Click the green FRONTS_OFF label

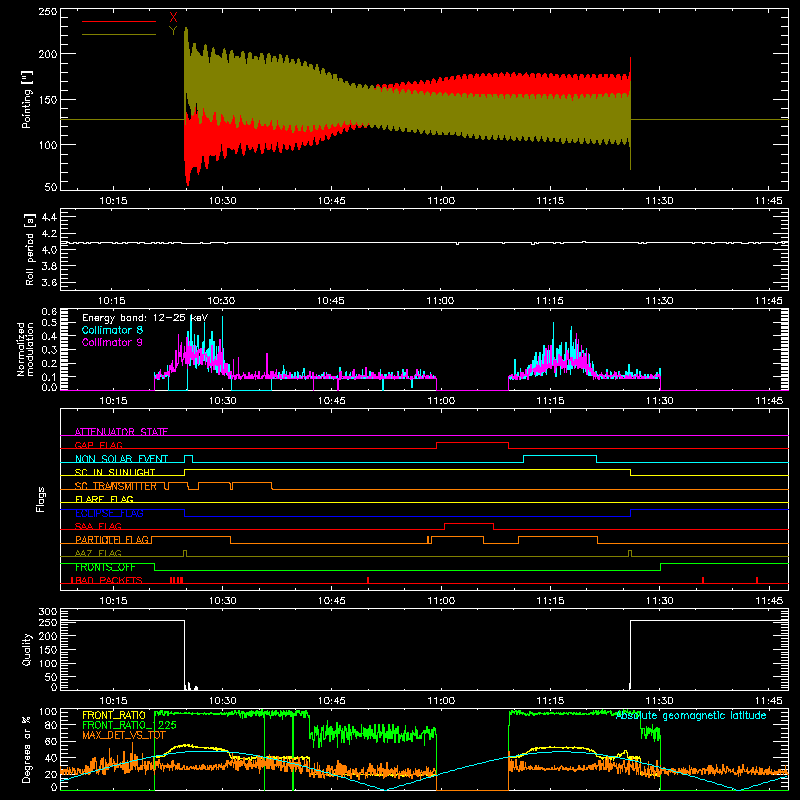click(105, 567)
